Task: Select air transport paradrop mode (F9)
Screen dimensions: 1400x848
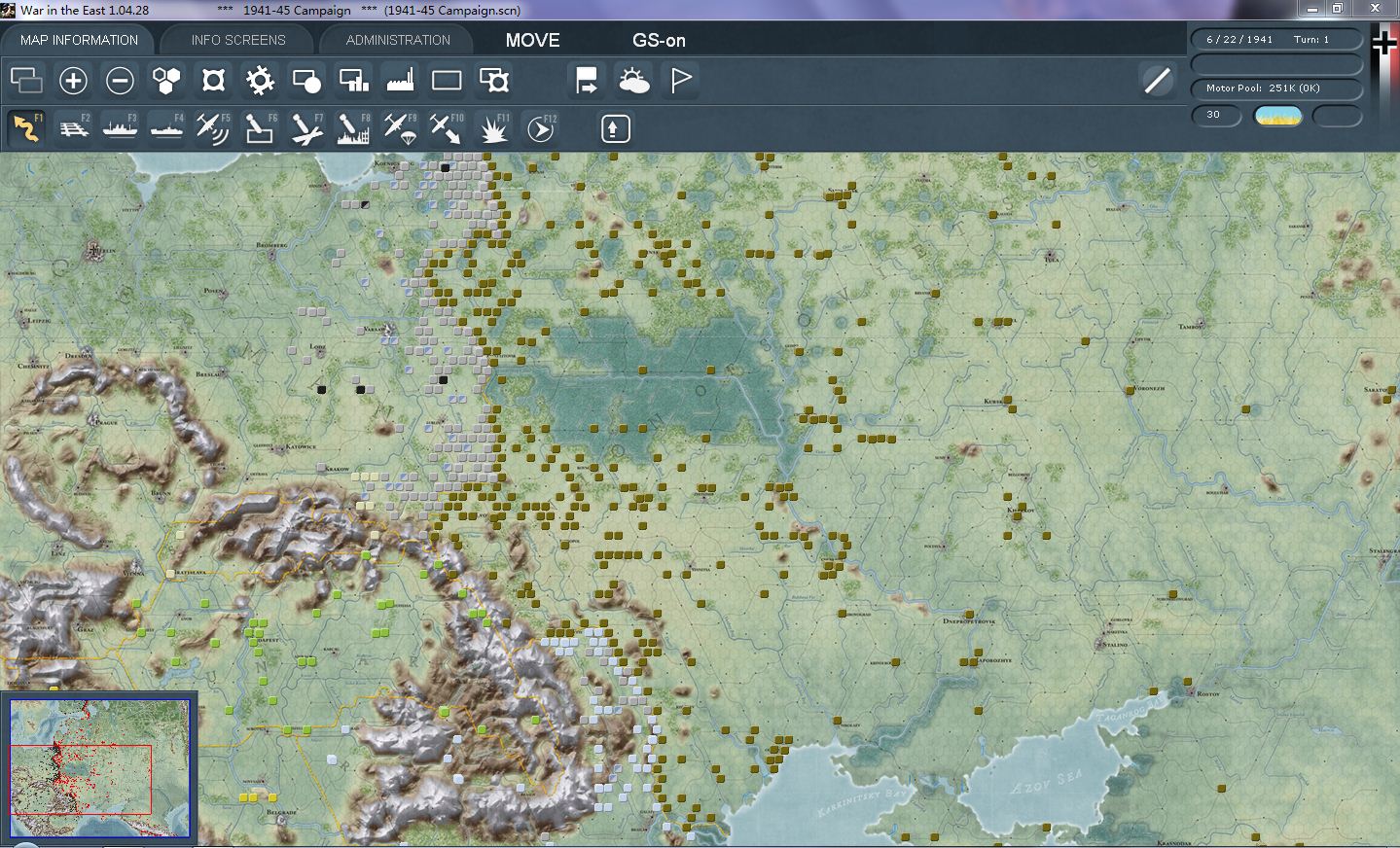Action: (400, 128)
